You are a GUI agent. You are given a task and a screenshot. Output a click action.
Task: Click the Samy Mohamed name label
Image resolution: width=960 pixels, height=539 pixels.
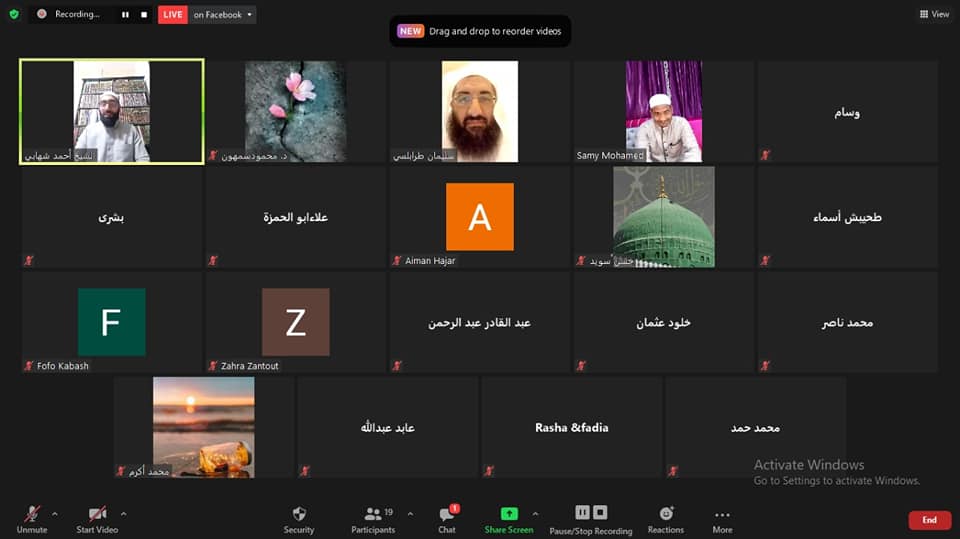pyautogui.click(x=610, y=156)
